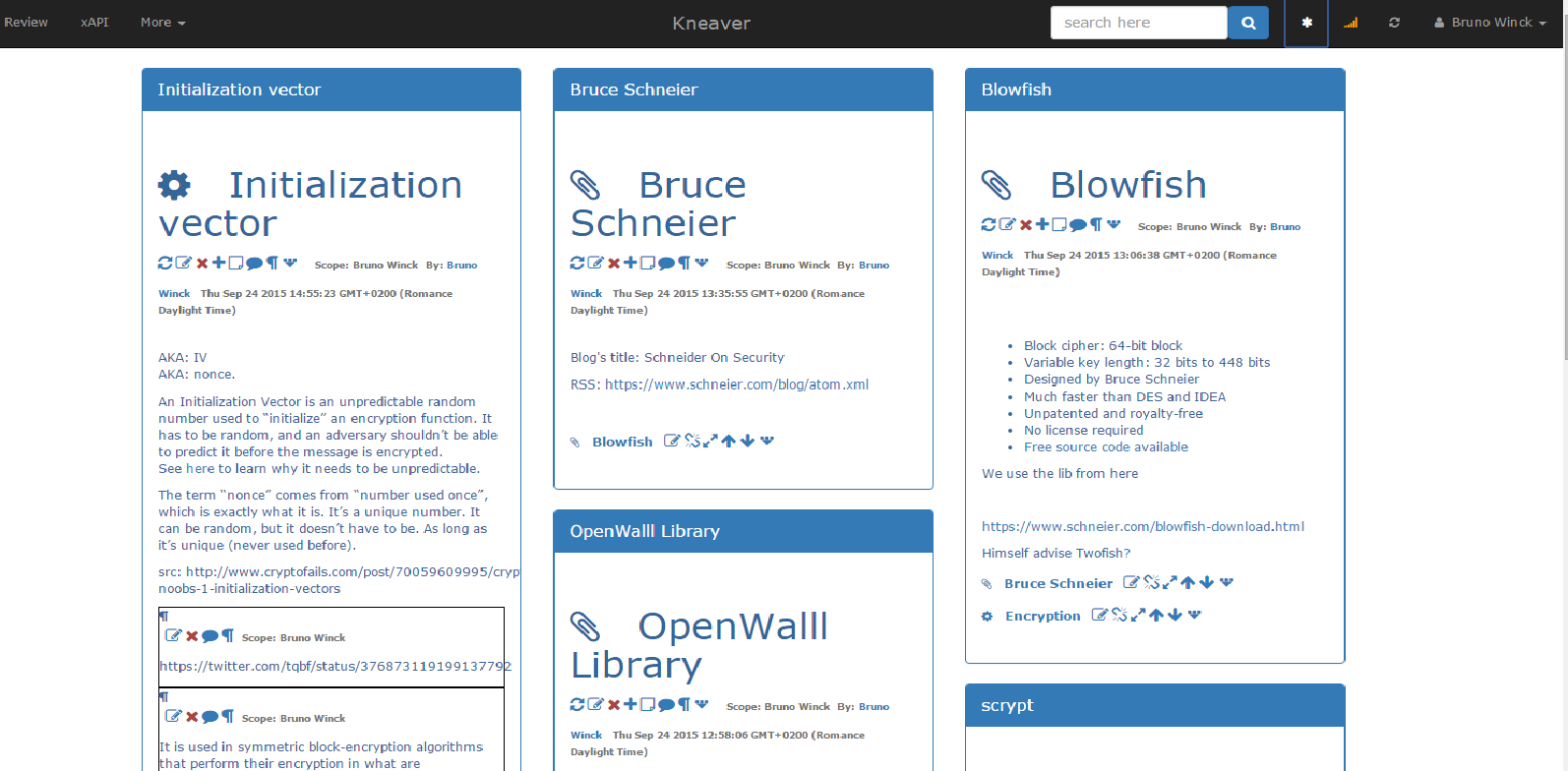Screen dimensions: 1568x771
Task: Delete the twitter link paragraph block
Action: click(193, 636)
